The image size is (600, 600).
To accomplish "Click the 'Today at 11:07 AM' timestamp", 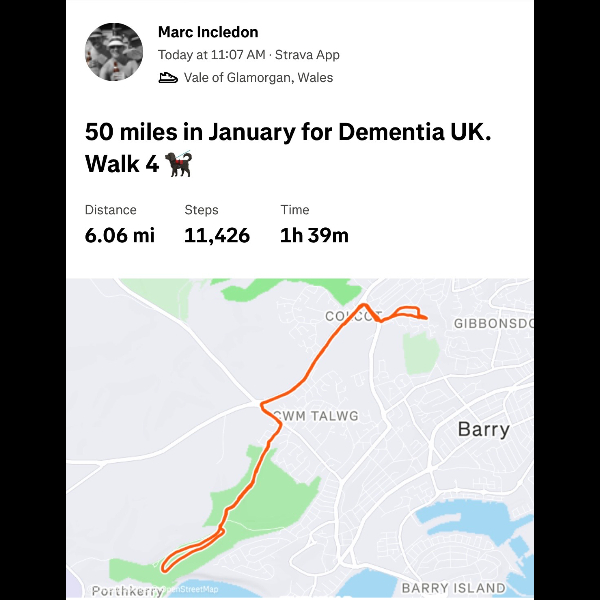I will point(212,55).
